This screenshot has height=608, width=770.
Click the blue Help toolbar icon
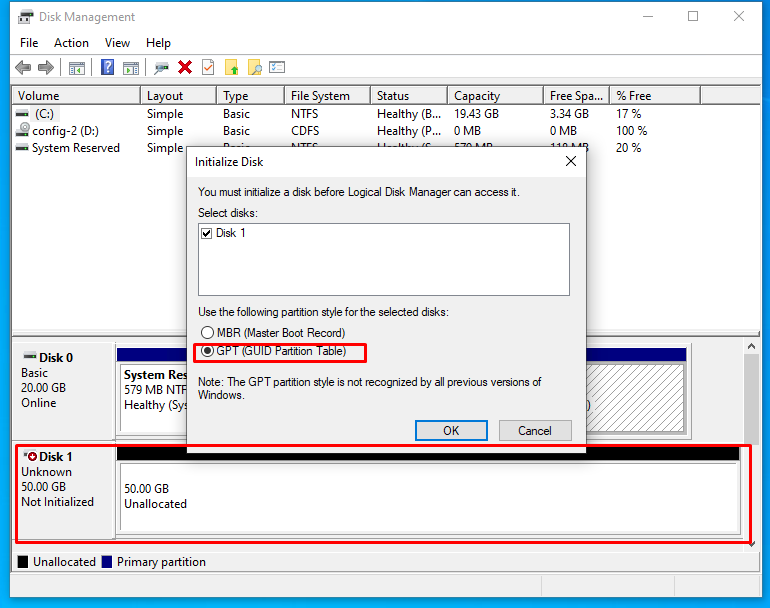coord(107,68)
